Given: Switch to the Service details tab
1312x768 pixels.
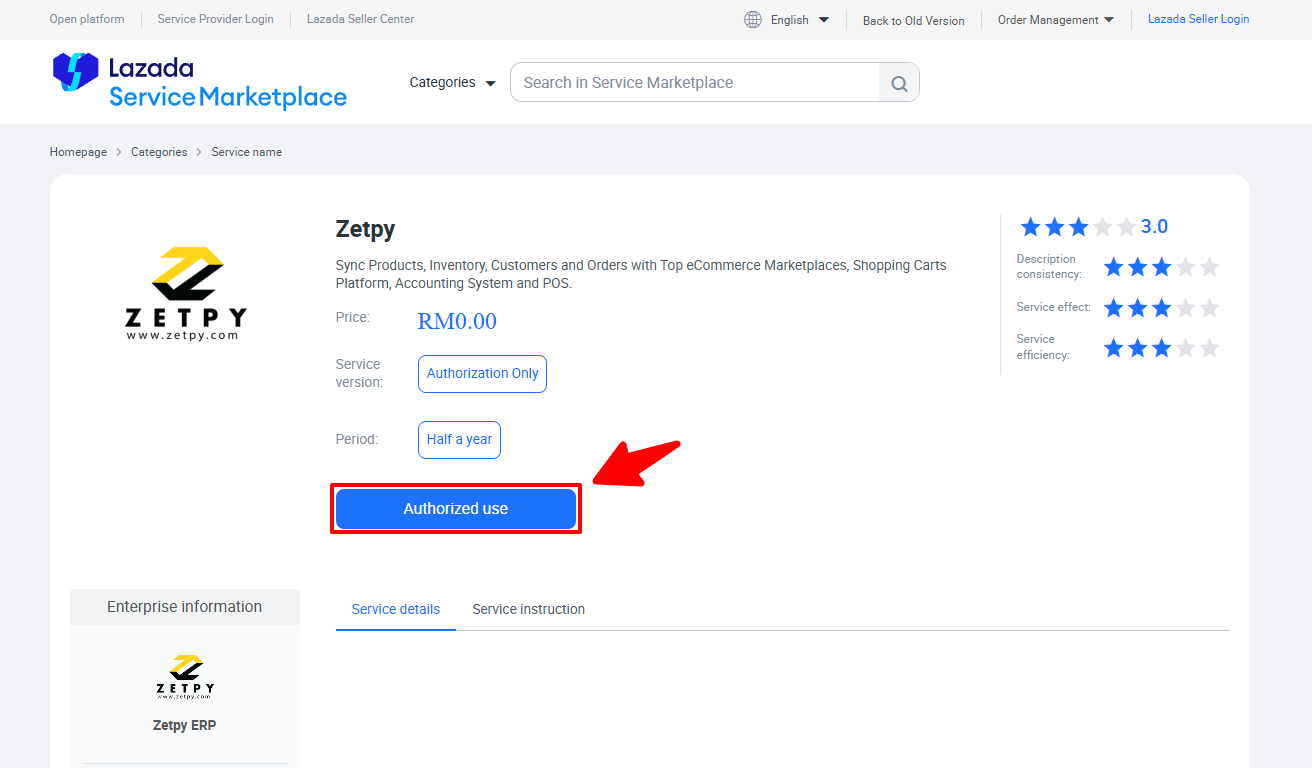Looking at the screenshot, I should (395, 609).
